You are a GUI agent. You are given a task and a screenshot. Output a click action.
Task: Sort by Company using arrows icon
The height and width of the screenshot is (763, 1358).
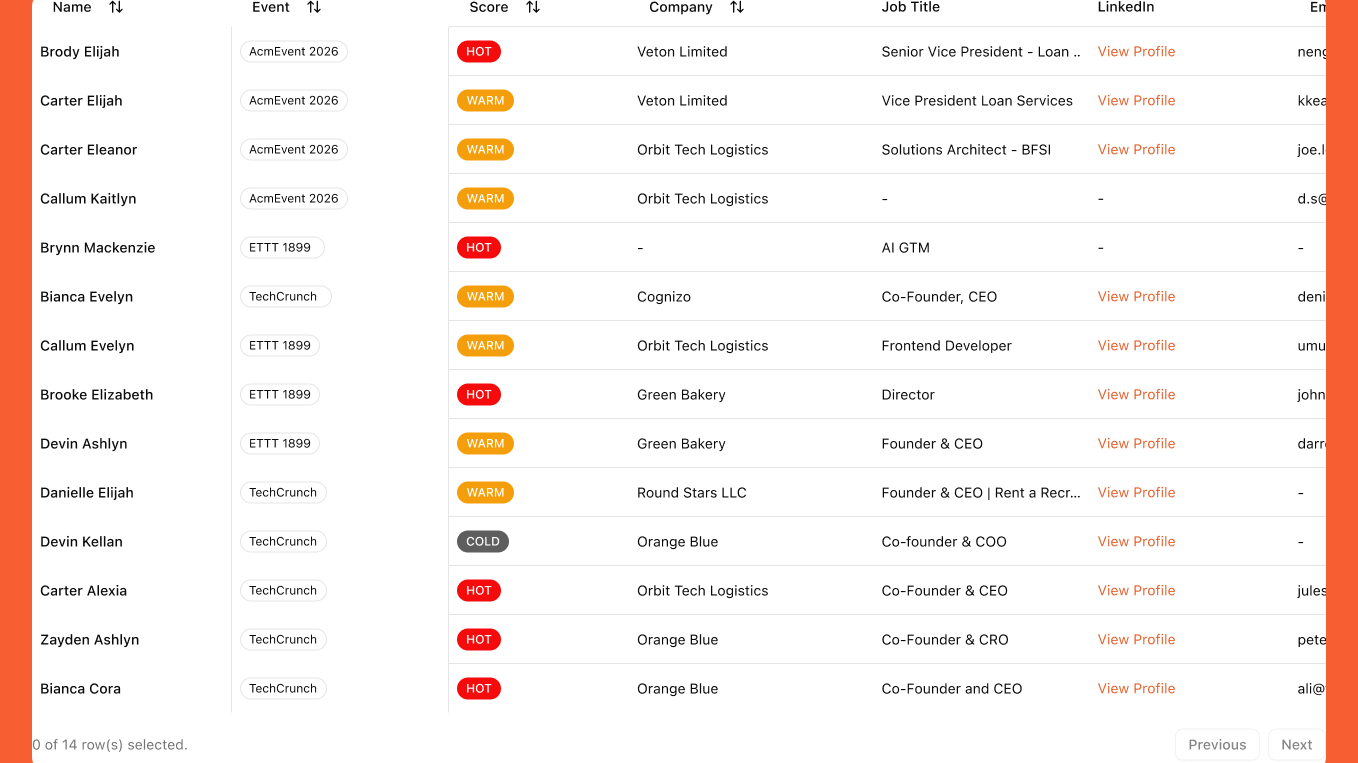[737, 7]
